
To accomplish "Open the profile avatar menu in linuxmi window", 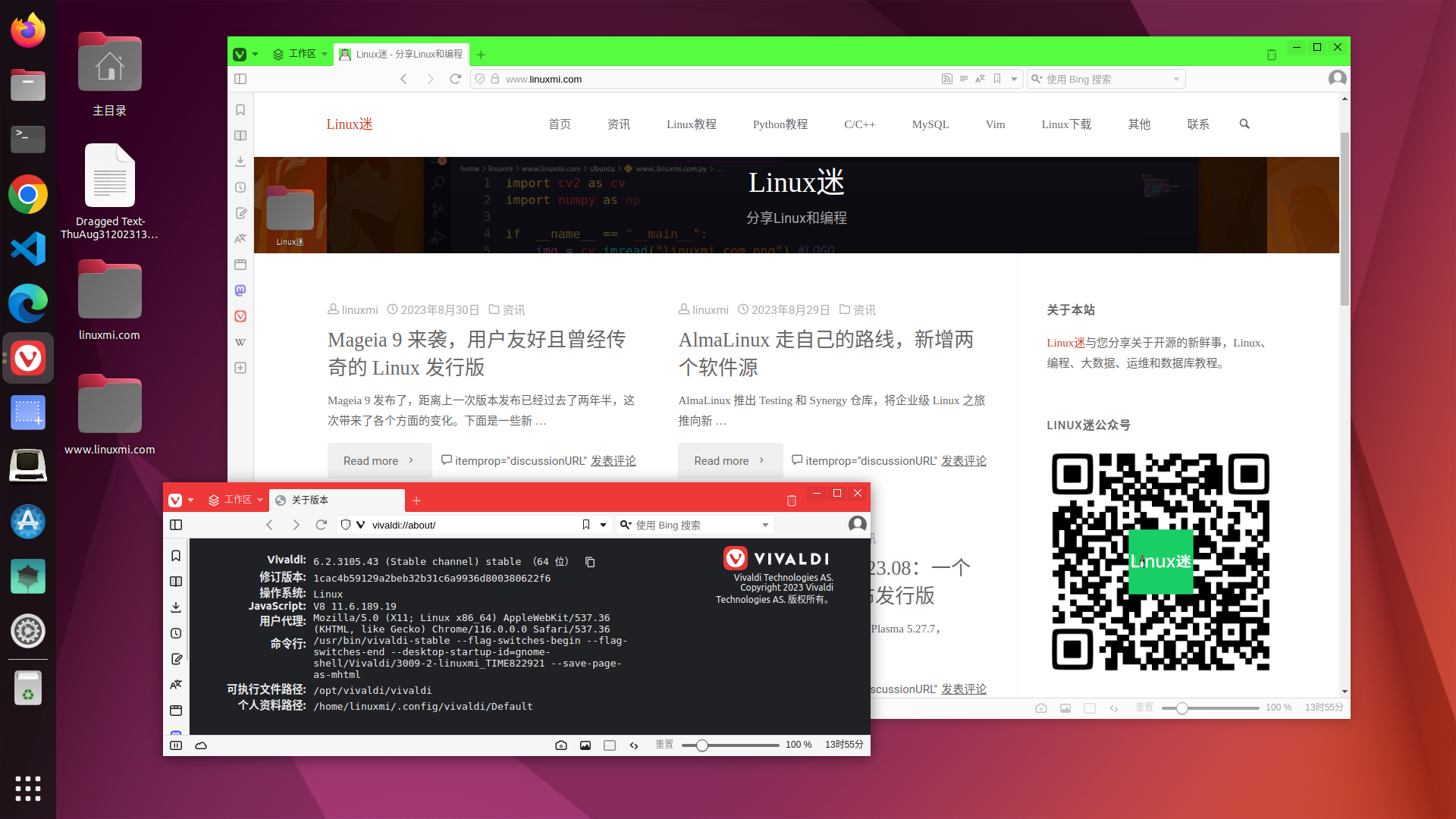I will [x=1338, y=79].
